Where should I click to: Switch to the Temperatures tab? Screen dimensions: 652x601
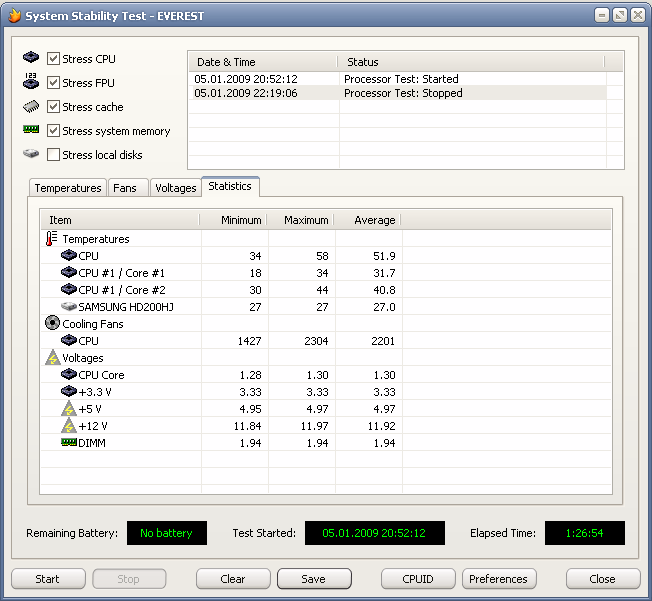click(x=68, y=188)
